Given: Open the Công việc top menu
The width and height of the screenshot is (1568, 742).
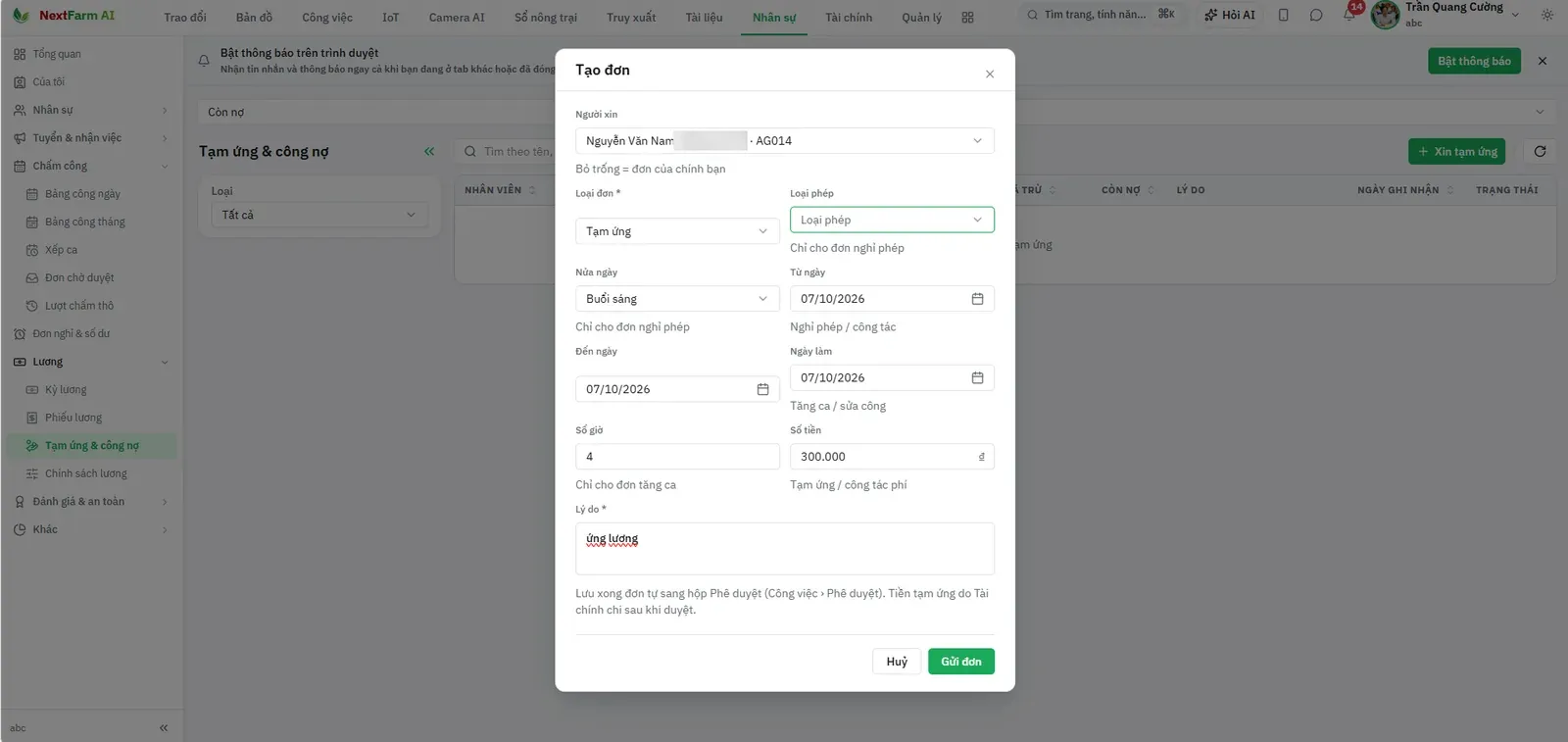Looking at the screenshot, I should (x=327, y=18).
